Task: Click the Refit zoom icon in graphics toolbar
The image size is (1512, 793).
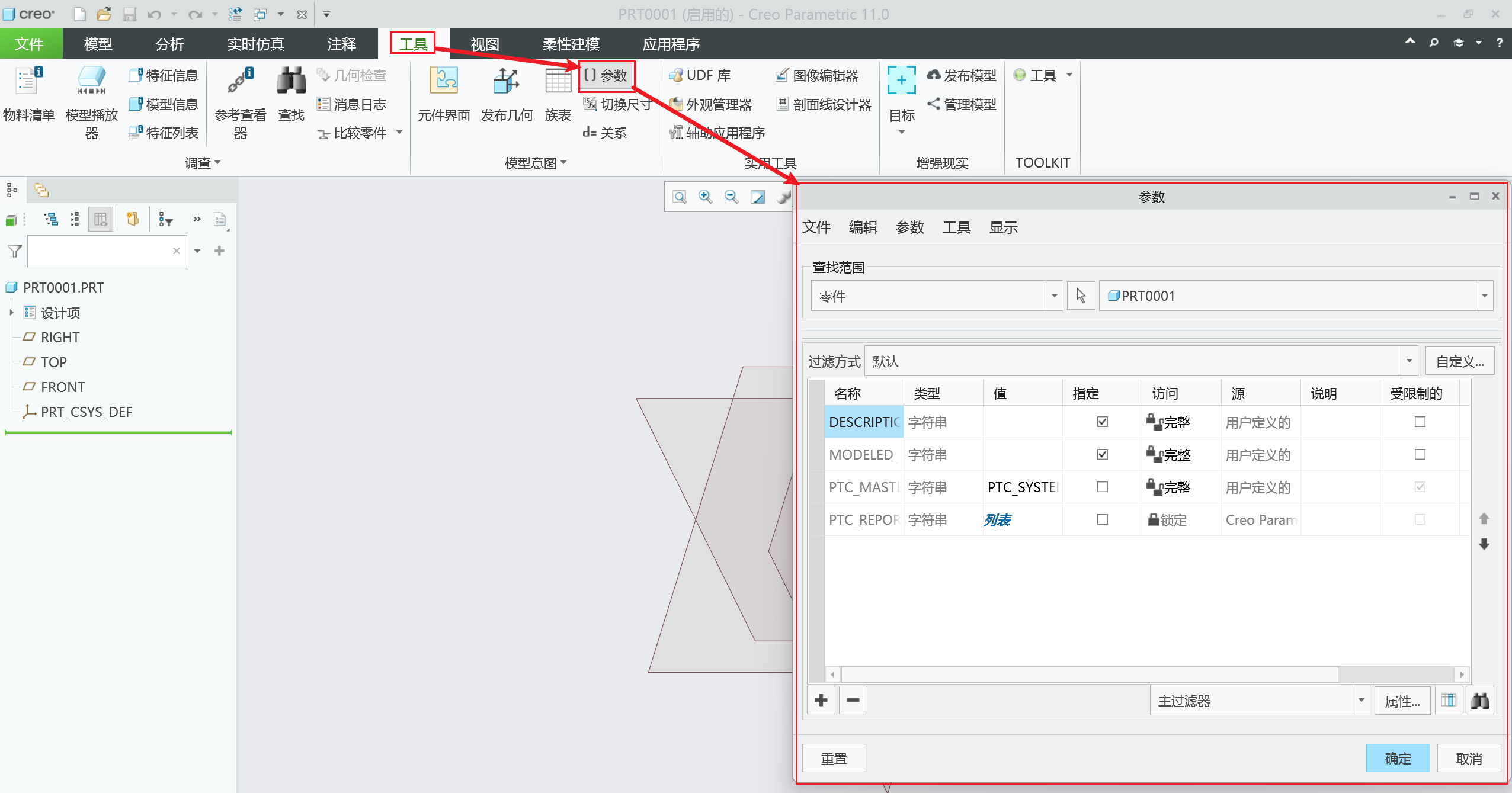Action: tap(680, 197)
